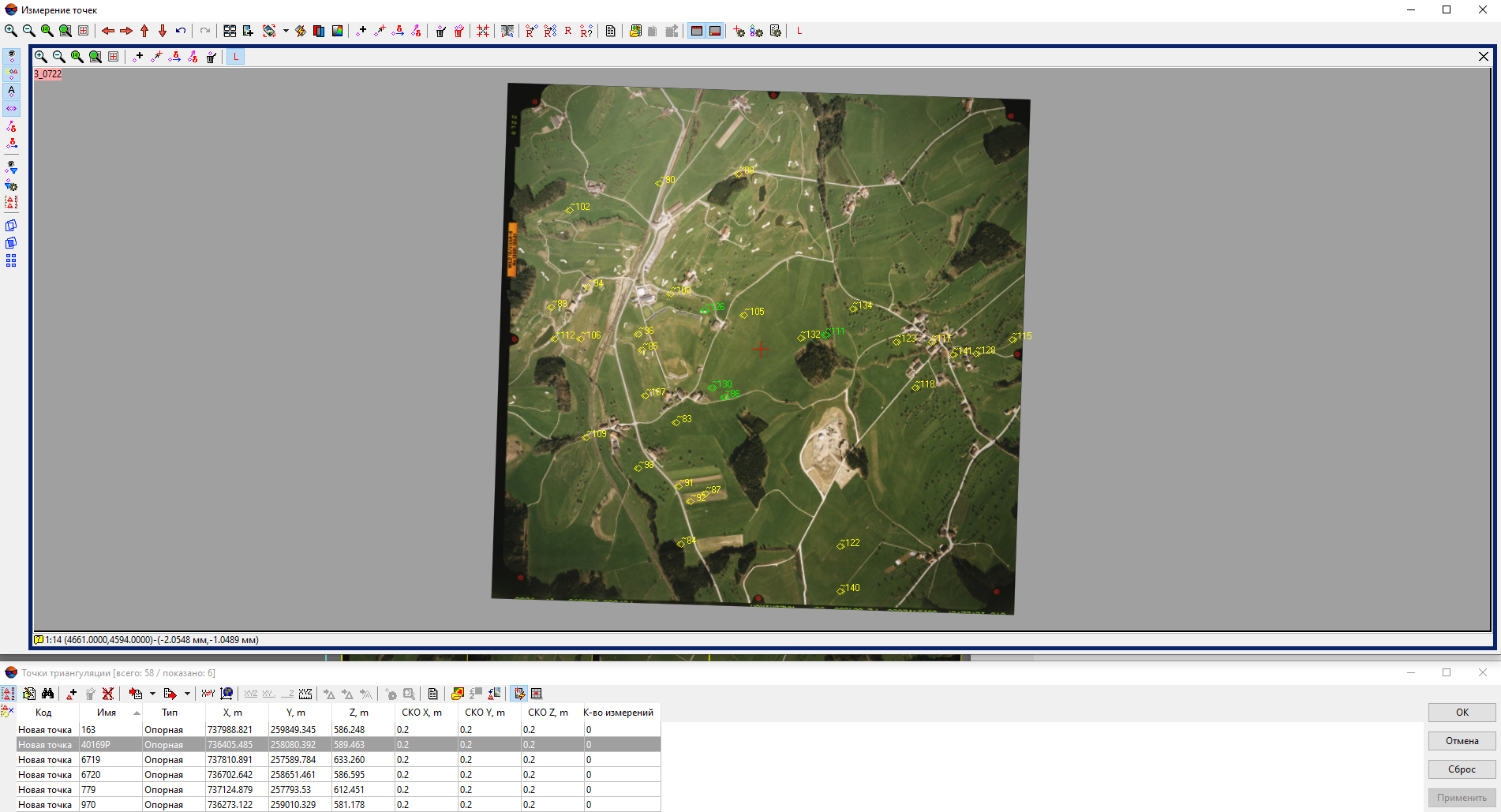The image size is (1501, 812).
Task: Click the overlapping blue squares sidebar icon
Action: coord(11,226)
